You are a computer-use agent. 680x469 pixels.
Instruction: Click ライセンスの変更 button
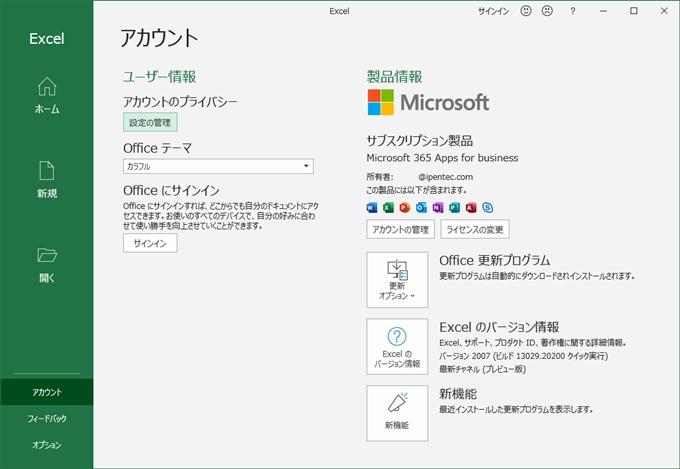coord(475,229)
